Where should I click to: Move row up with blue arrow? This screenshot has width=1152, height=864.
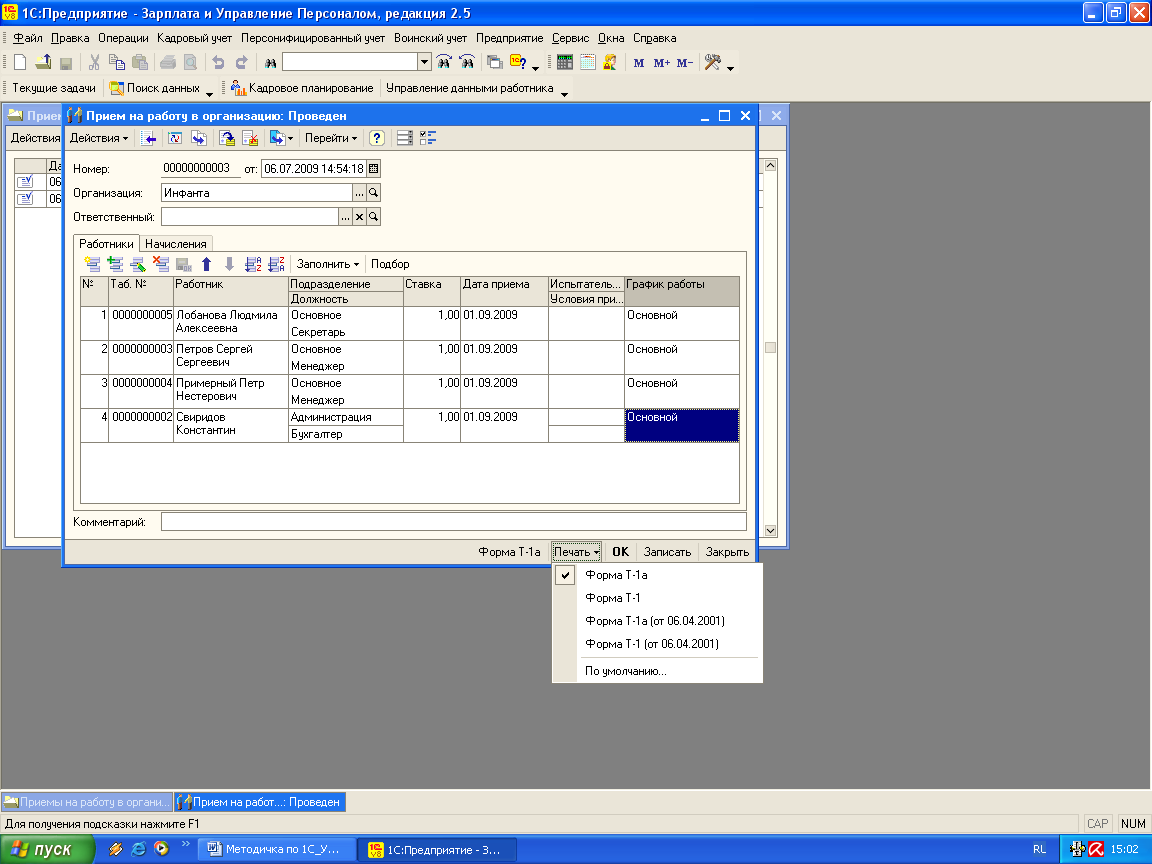pyautogui.click(x=206, y=264)
